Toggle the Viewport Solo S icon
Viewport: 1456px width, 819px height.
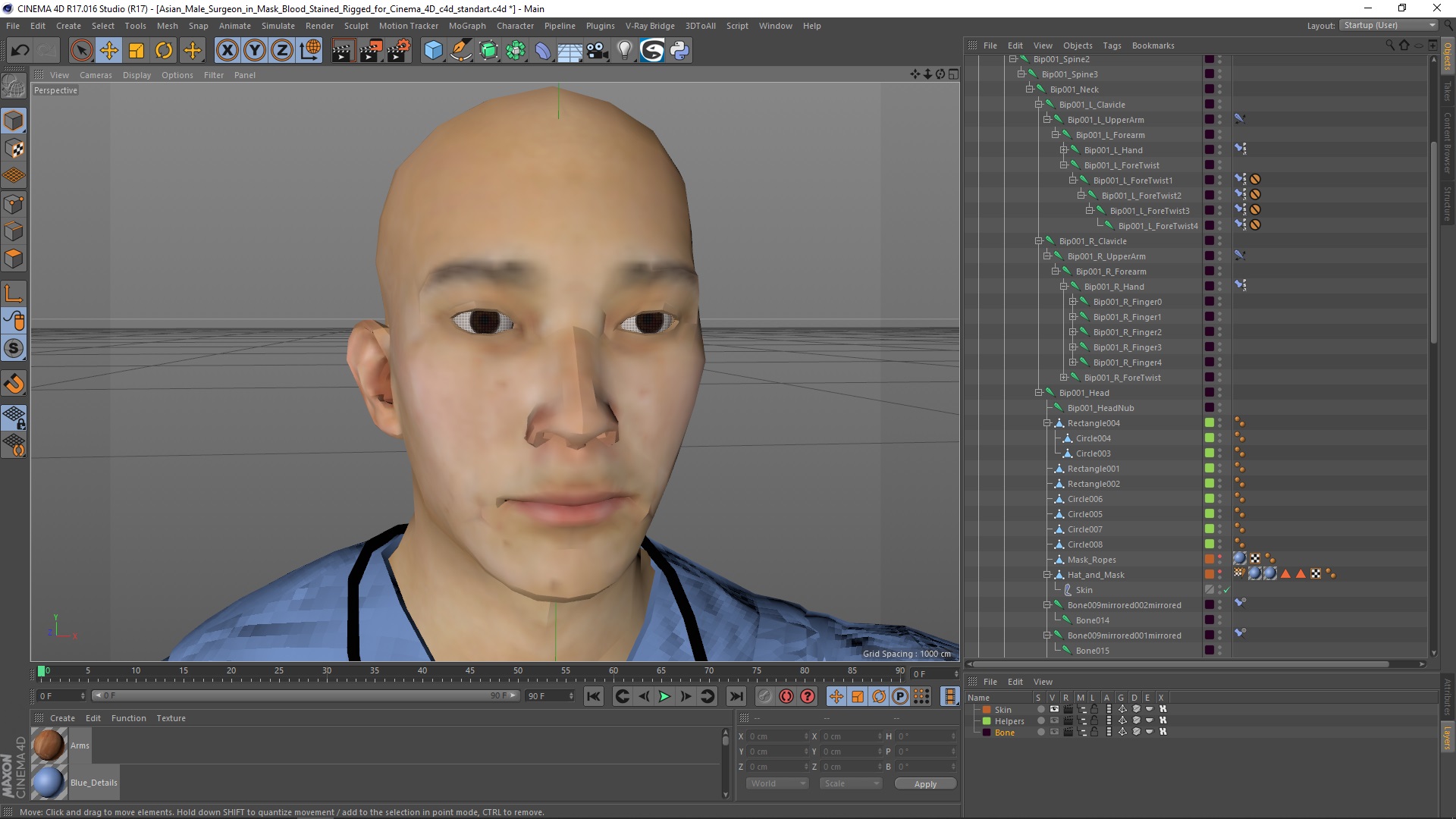coord(14,348)
